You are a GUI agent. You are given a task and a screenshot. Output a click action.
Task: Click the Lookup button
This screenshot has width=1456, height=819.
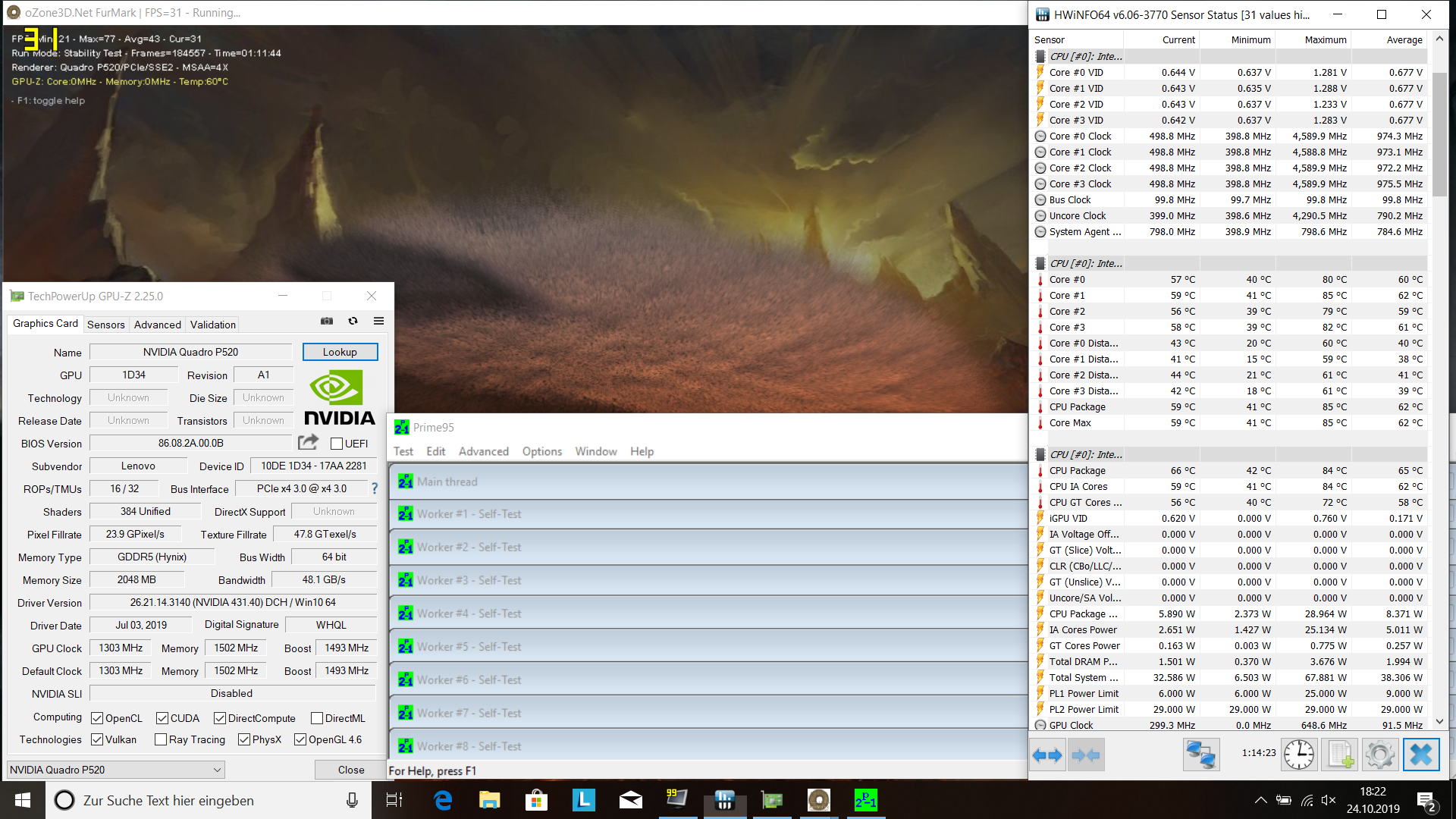[340, 352]
